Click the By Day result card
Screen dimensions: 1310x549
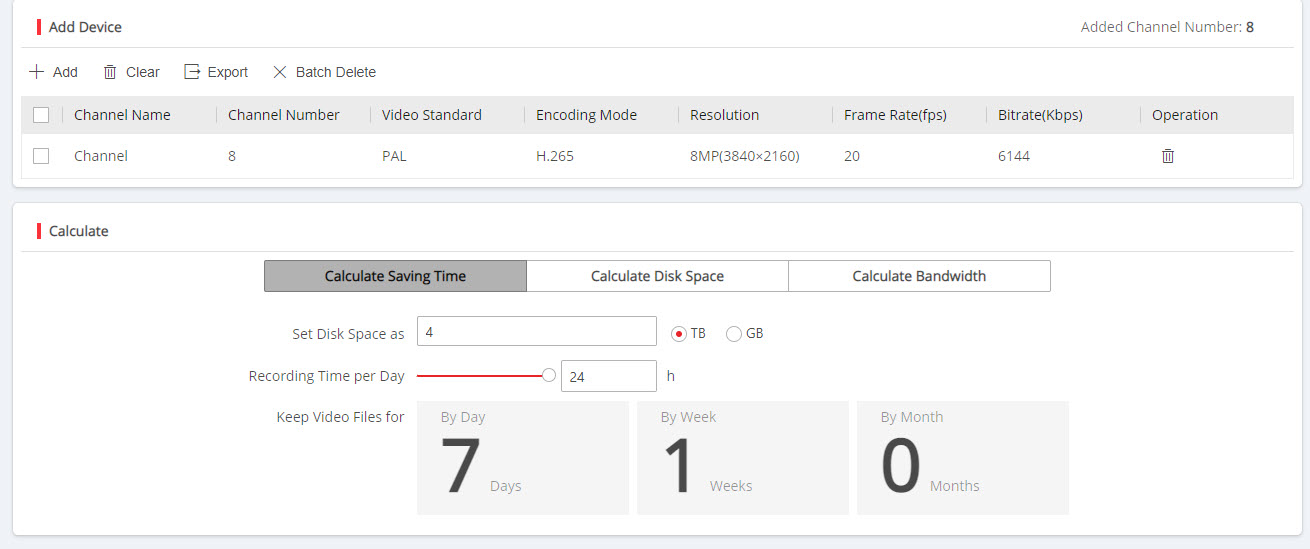click(522, 458)
